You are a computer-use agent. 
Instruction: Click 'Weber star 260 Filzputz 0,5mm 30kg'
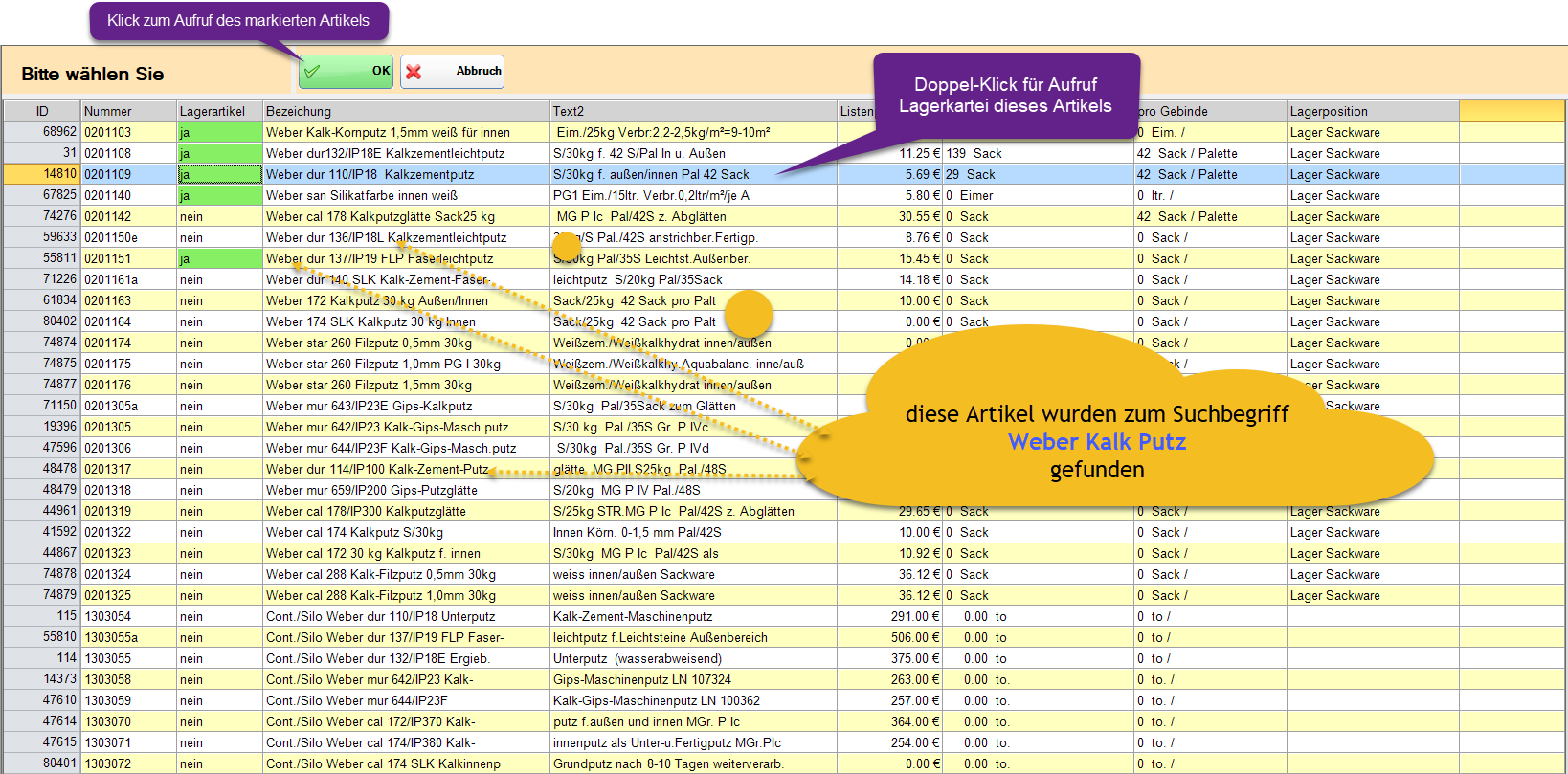coord(407,343)
